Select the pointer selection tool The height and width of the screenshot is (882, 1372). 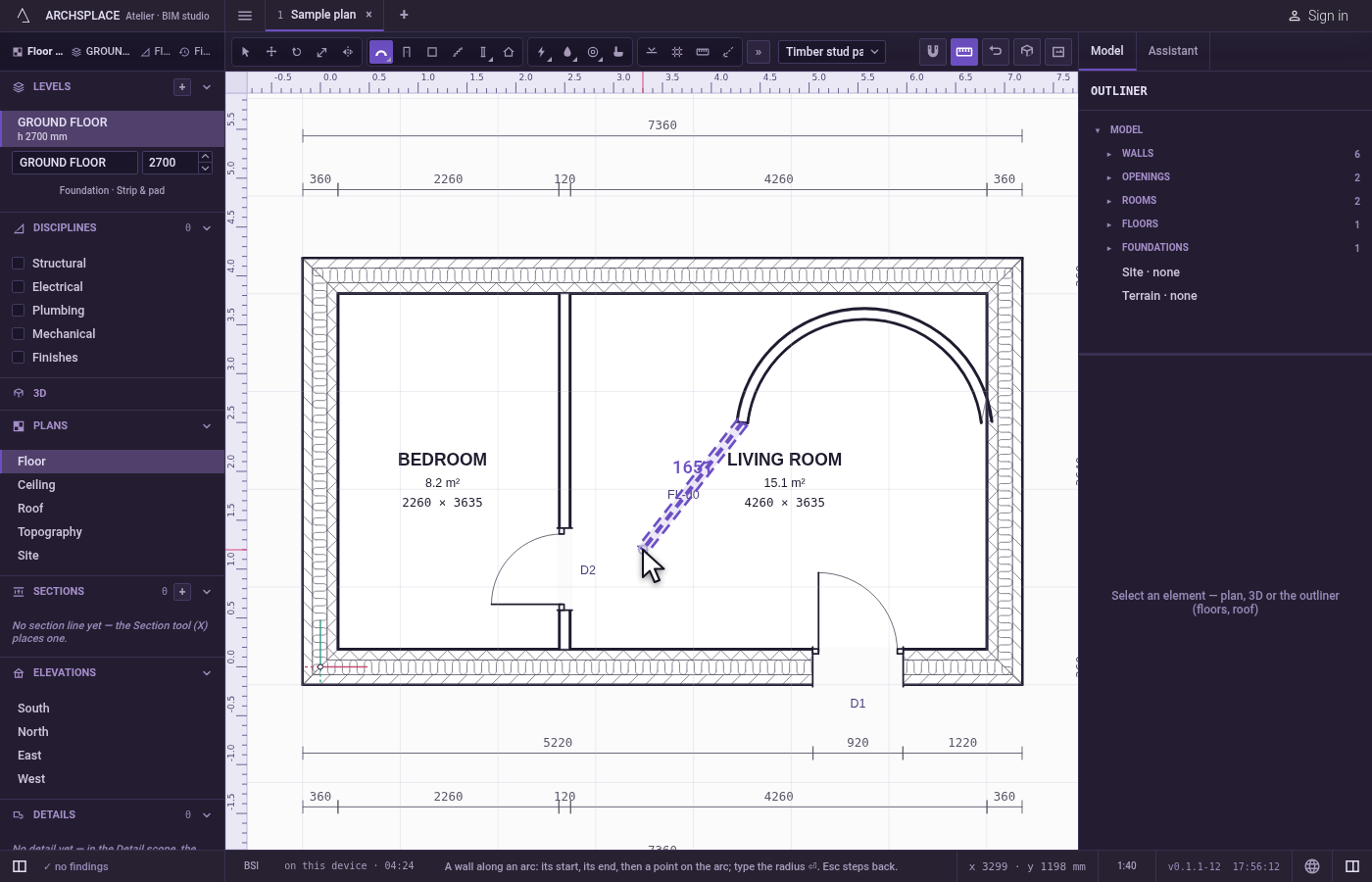[x=246, y=52]
